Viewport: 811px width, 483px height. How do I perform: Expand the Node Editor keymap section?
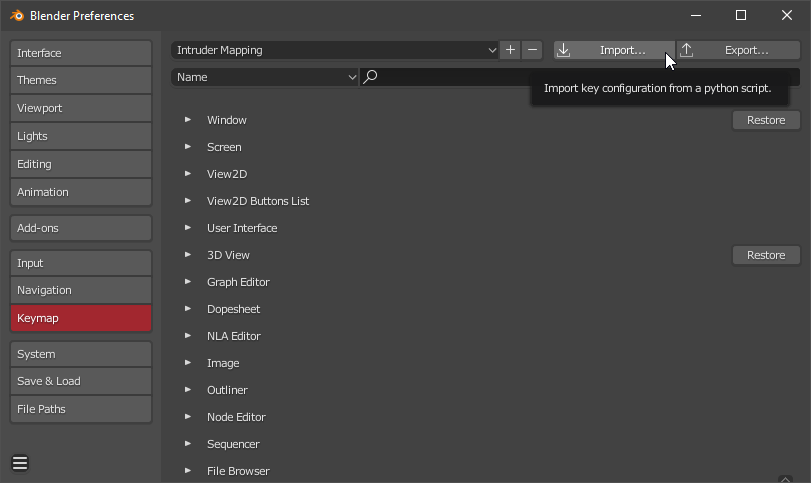[x=187, y=417]
